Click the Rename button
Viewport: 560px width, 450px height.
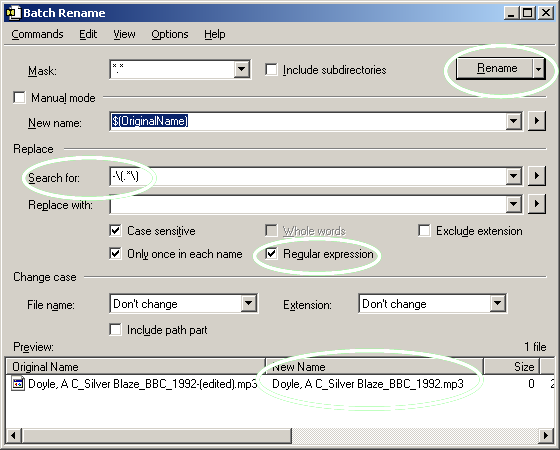click(x=495, y=69)
